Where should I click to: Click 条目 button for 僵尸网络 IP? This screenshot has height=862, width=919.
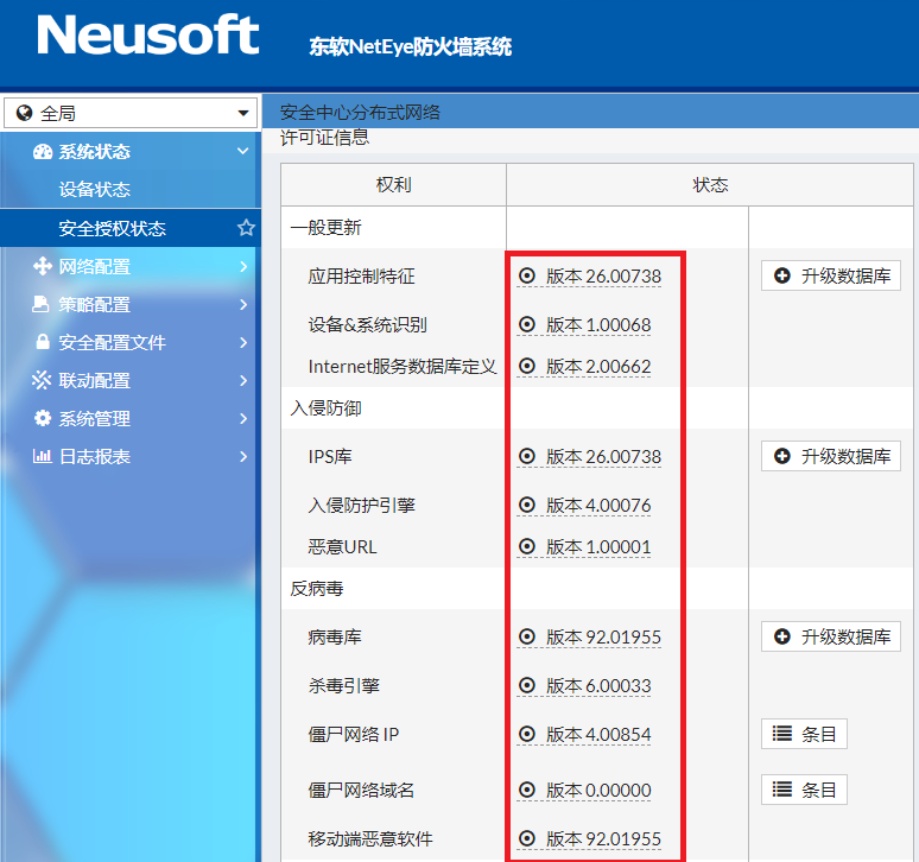tap(805, 734)
